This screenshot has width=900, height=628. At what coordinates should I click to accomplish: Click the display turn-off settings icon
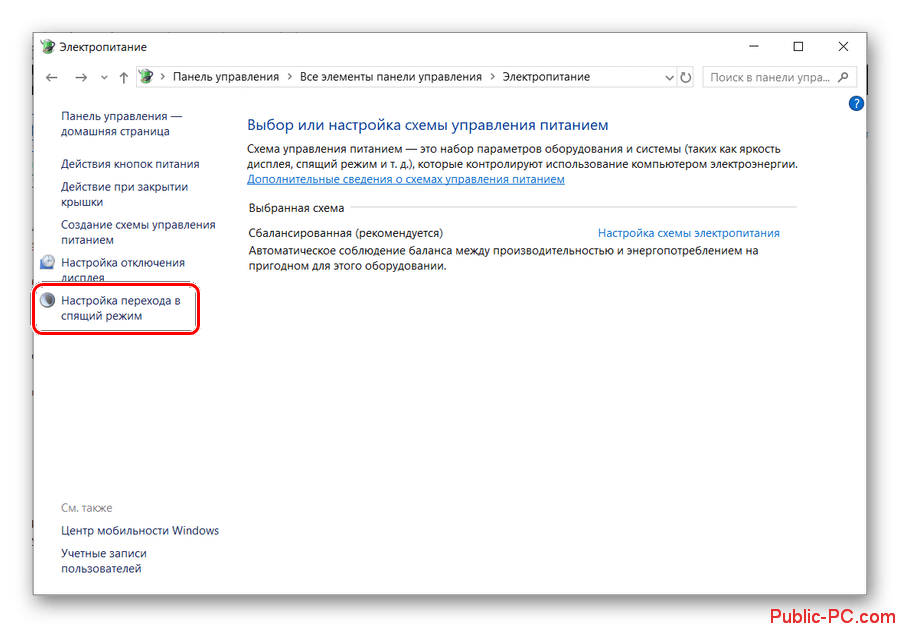(48, 263)
